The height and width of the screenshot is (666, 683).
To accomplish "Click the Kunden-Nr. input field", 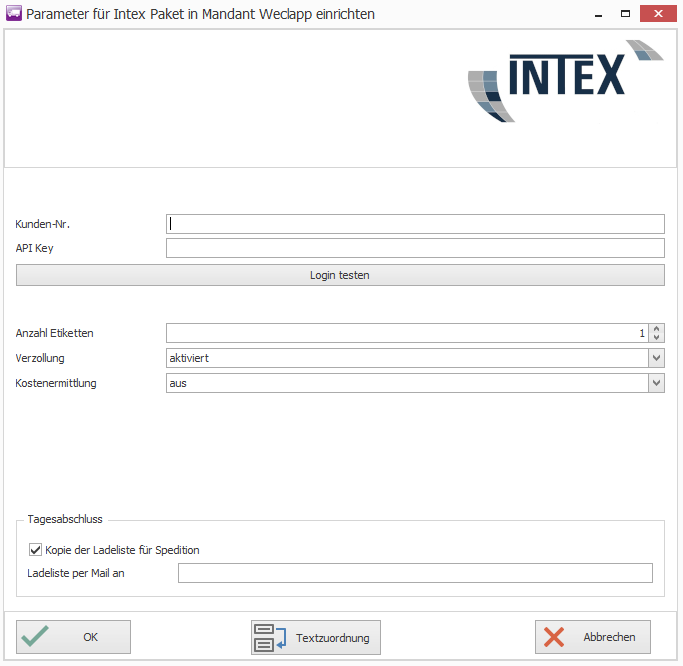I will 415,224.
